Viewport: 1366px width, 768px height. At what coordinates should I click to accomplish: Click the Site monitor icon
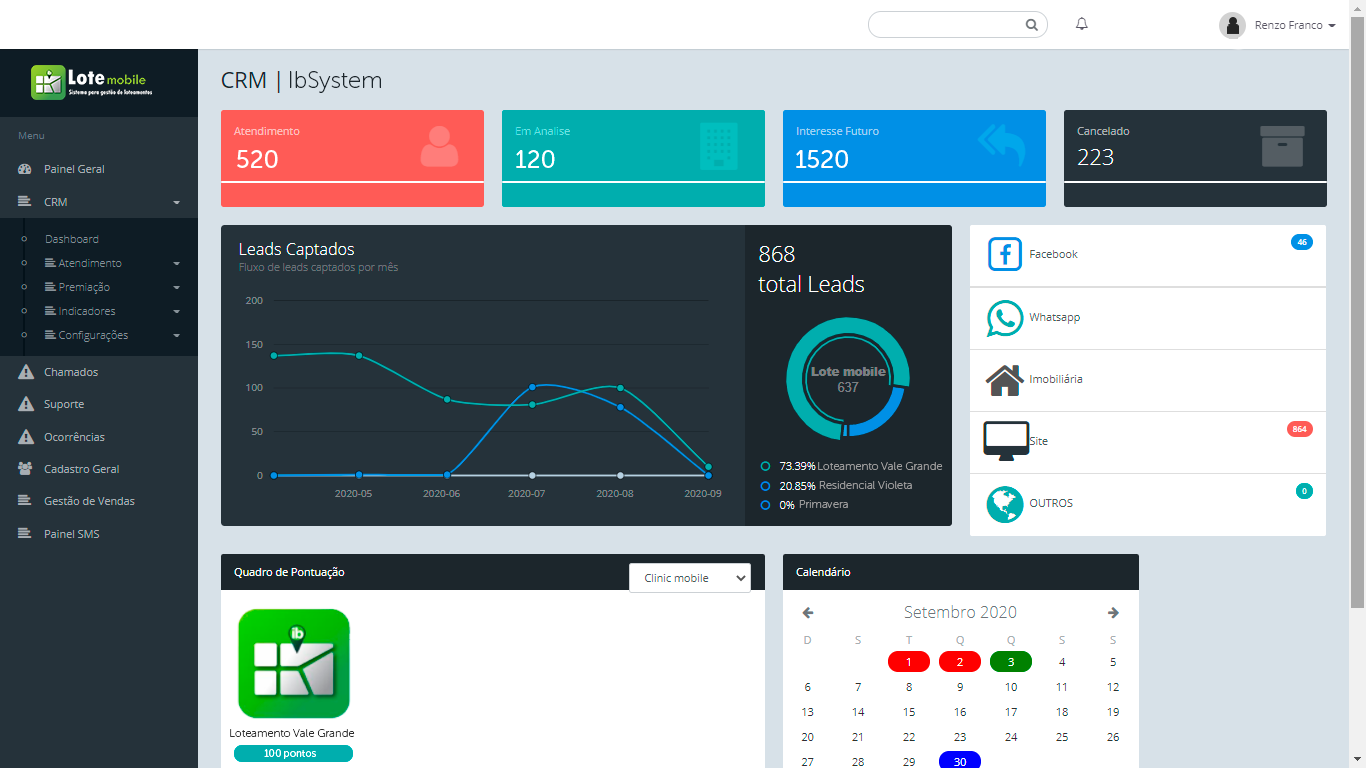click(1005, 440)
